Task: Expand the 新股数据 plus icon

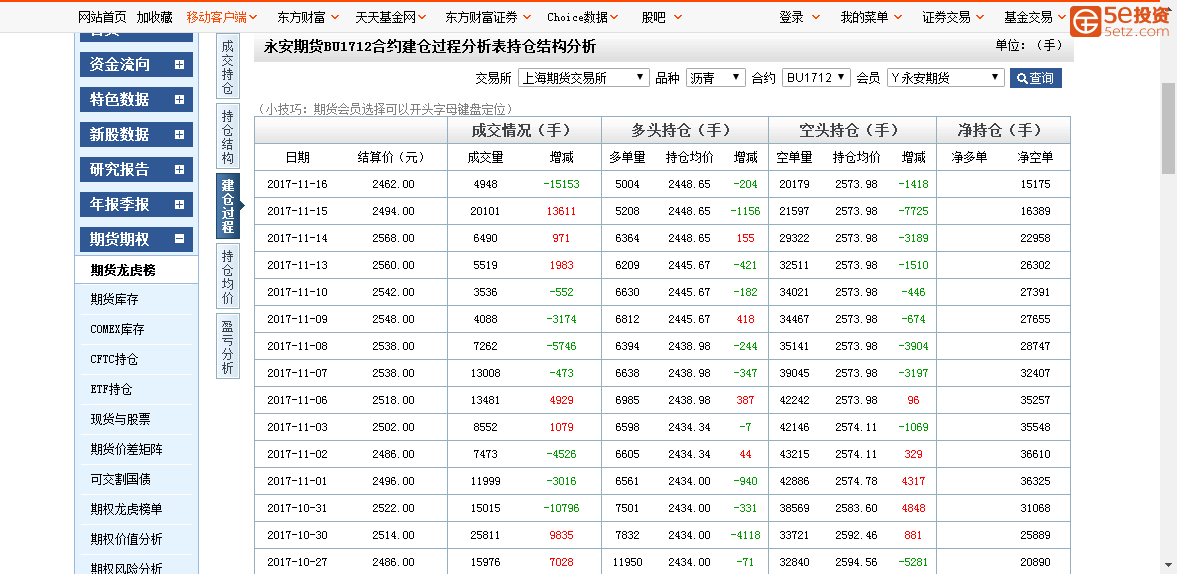Action: pyautogui.click(x=179, y=135)
